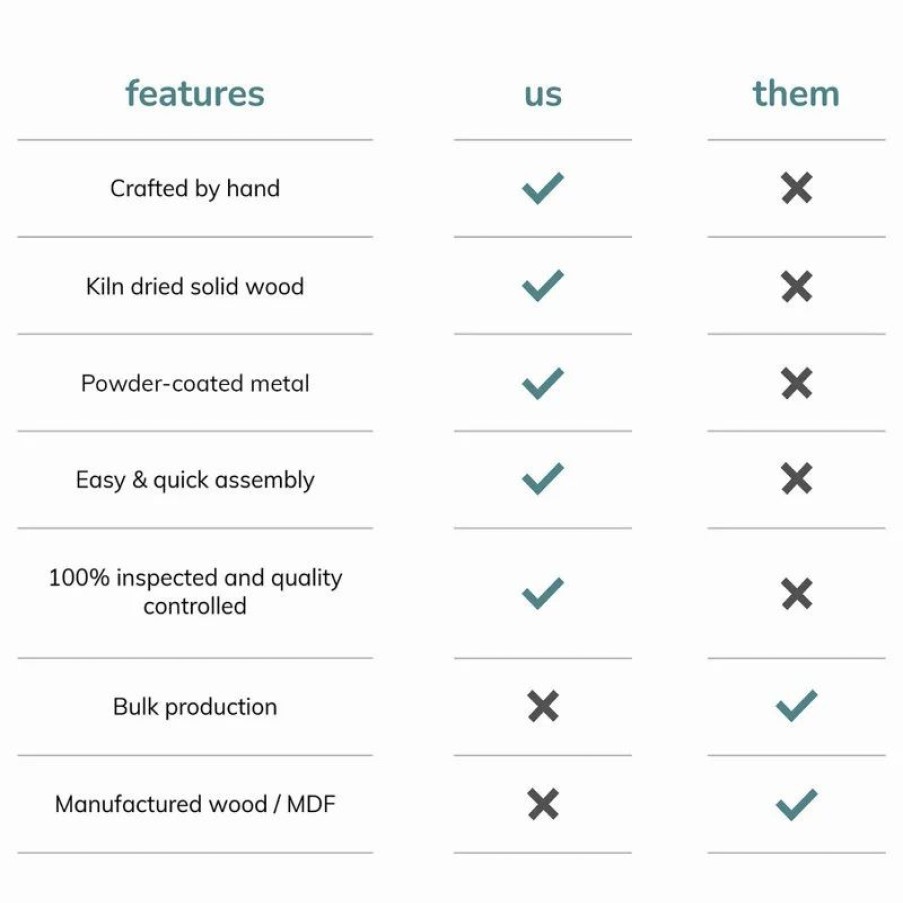Click the 'them' cross for Crafted by hand
Image resolution: width=903 pixels, height=903 pixels.
(x=796, y=188)
